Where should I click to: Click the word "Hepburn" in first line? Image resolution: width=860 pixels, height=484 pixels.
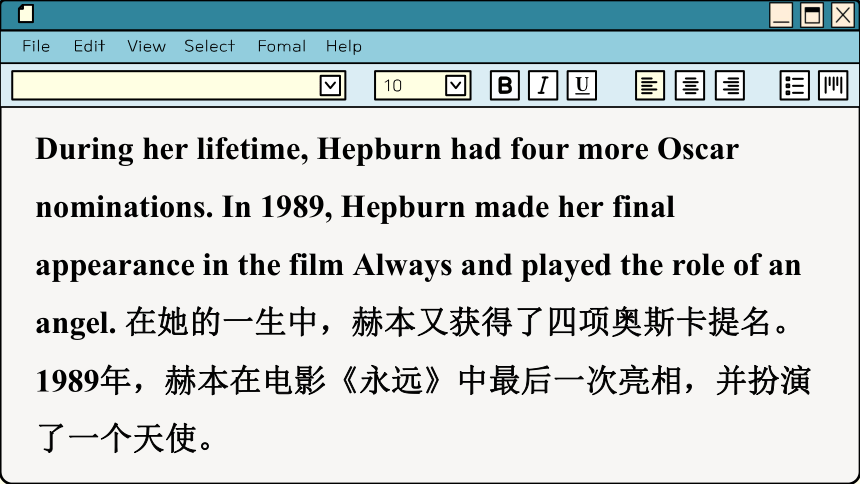point(379,149)
